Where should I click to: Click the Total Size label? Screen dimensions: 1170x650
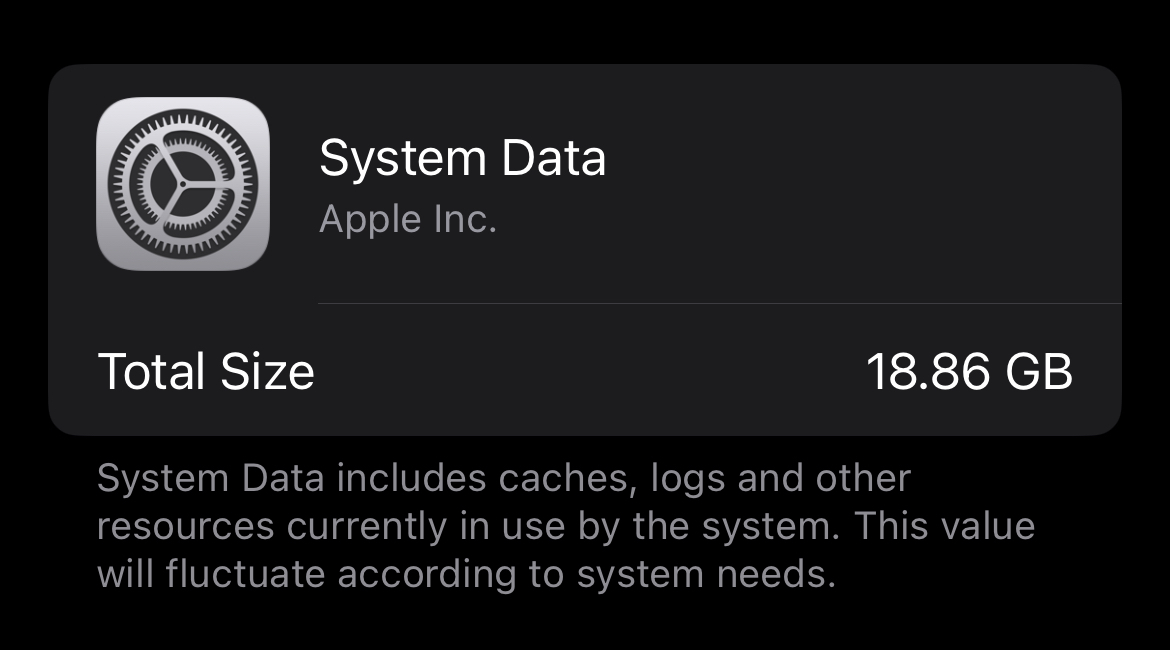point(206,372)
